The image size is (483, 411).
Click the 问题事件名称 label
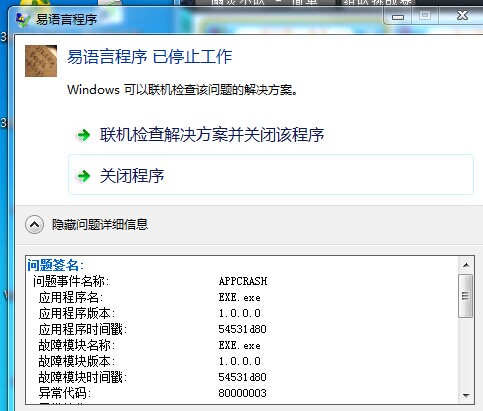tap(71, 281)
